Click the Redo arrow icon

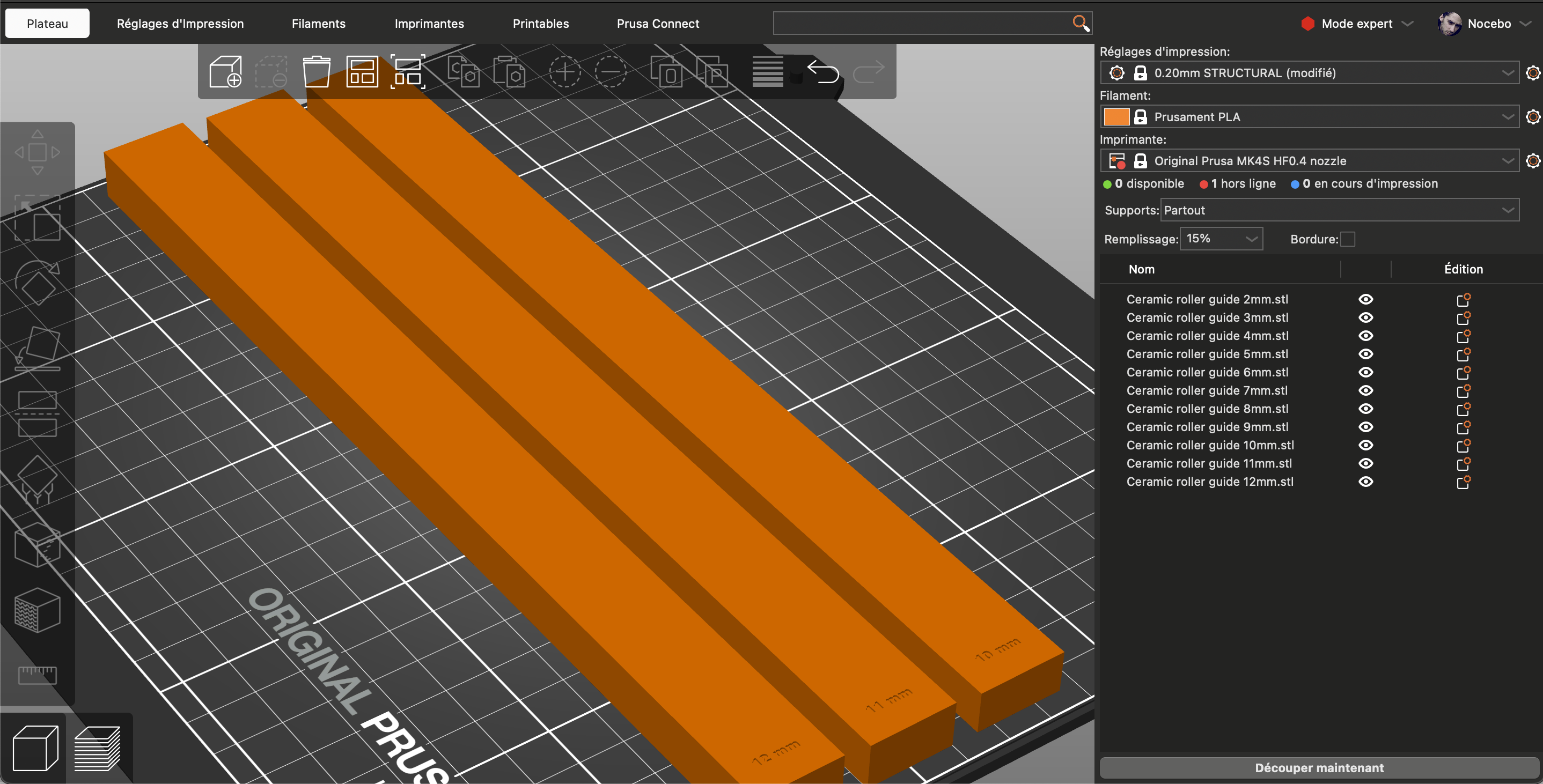pos(868,72)
